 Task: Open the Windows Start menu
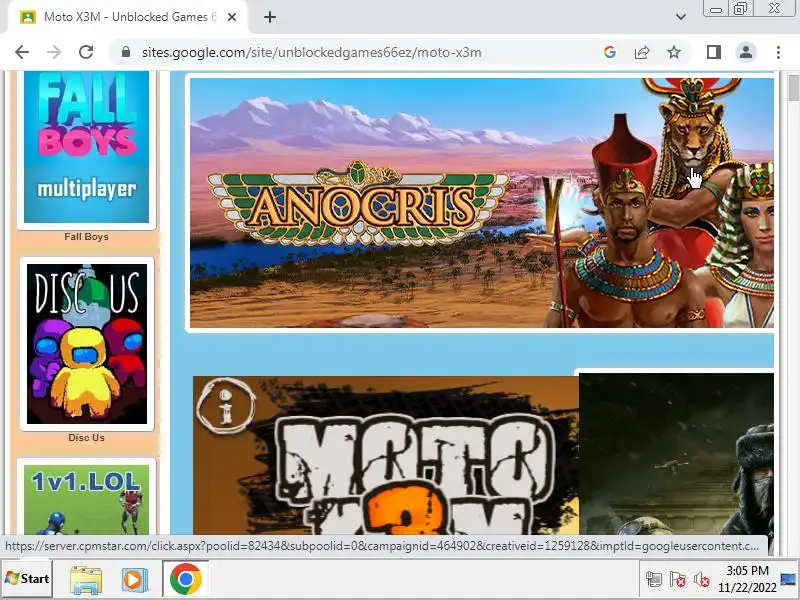click(x=27, y=579)
